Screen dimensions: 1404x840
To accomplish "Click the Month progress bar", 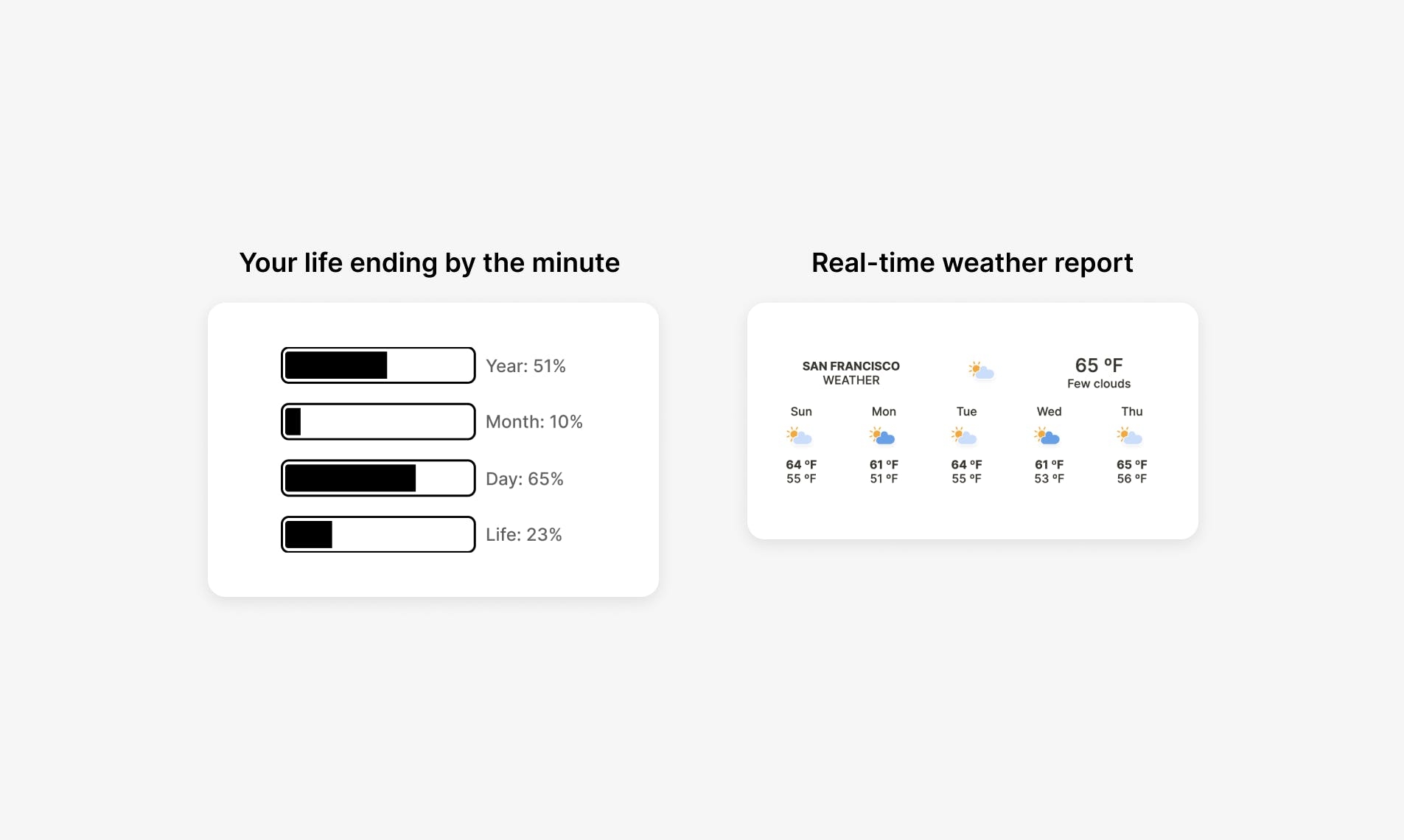I will pyautogui.click(x=378, y=421).
